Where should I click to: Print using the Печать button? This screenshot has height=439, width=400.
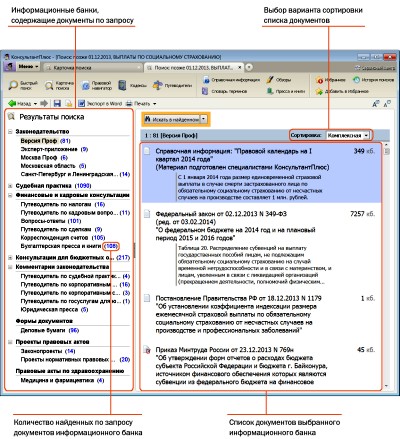tap(138, 103)
